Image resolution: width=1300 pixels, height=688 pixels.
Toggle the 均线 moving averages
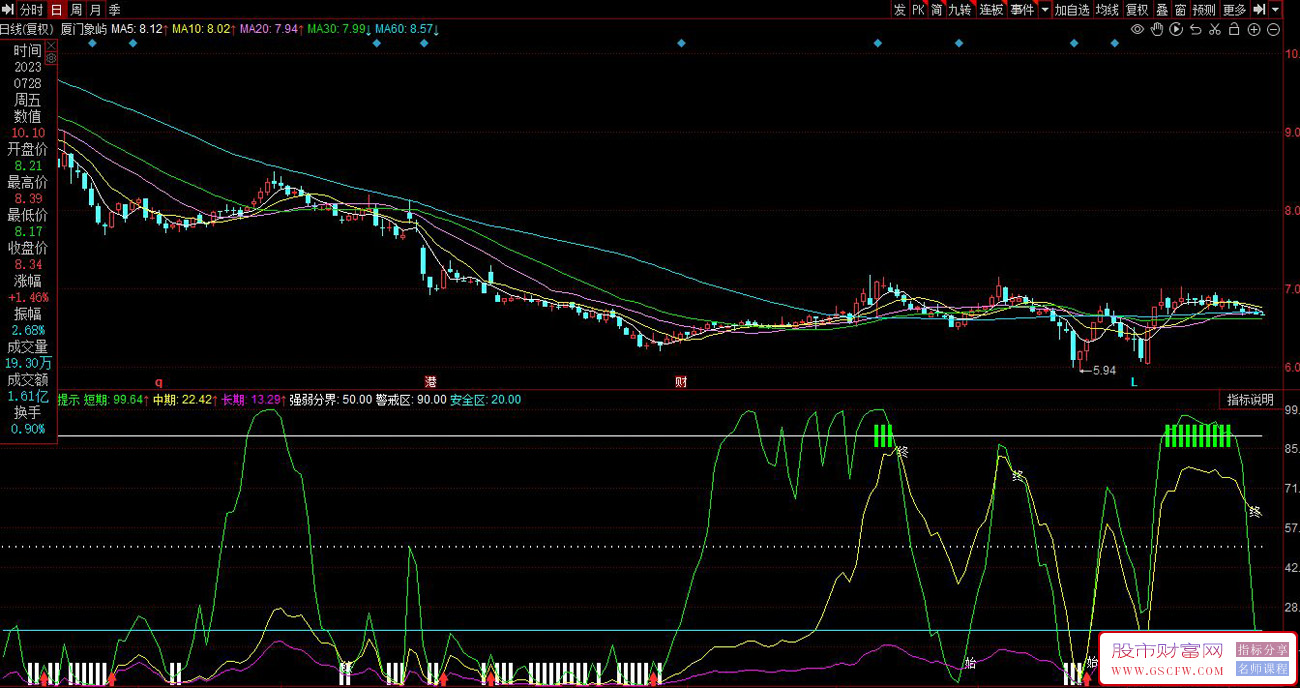(x=1107, y=10)
